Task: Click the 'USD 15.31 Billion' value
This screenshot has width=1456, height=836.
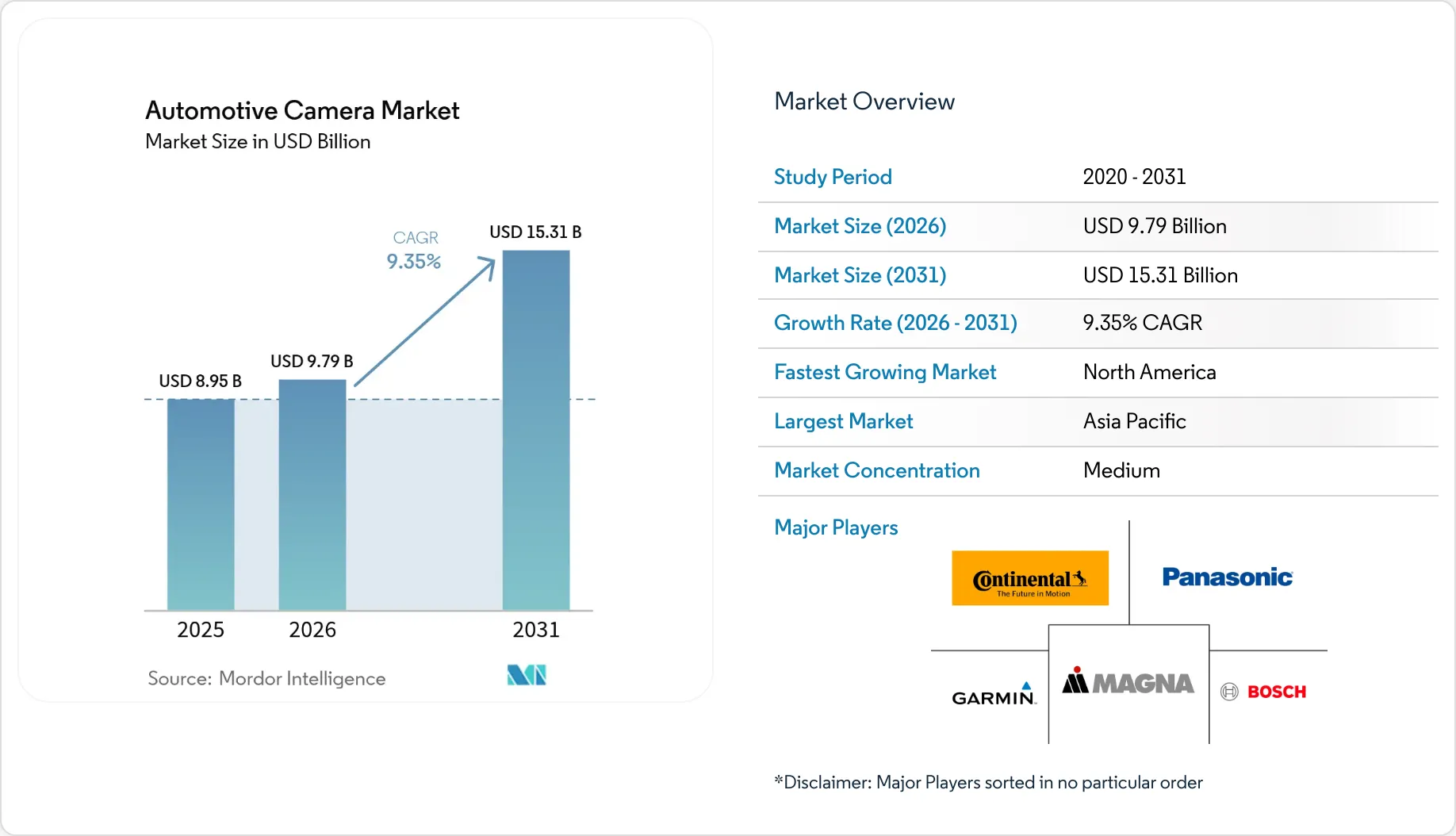Action: (1160, 275)
